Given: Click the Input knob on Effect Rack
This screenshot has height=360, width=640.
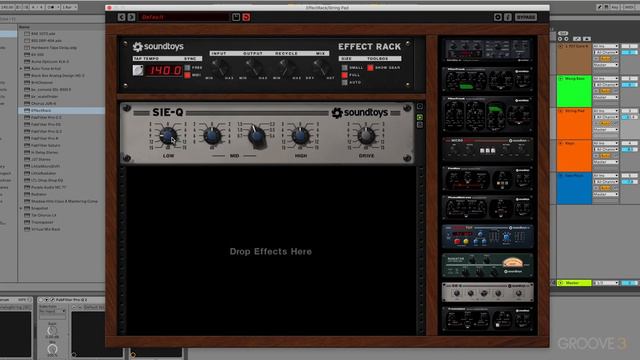Looking at the screenshot, I should [220, 67].
